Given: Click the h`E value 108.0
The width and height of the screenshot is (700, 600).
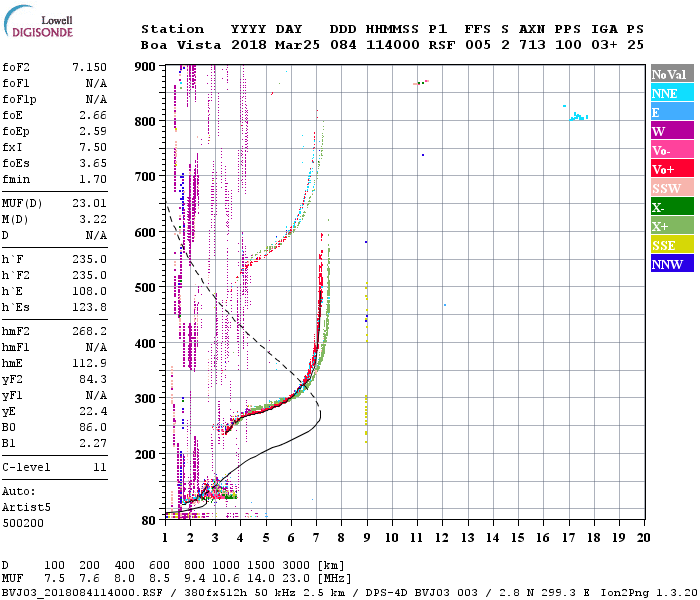Looking at the screenshot, I should point(89,291).
